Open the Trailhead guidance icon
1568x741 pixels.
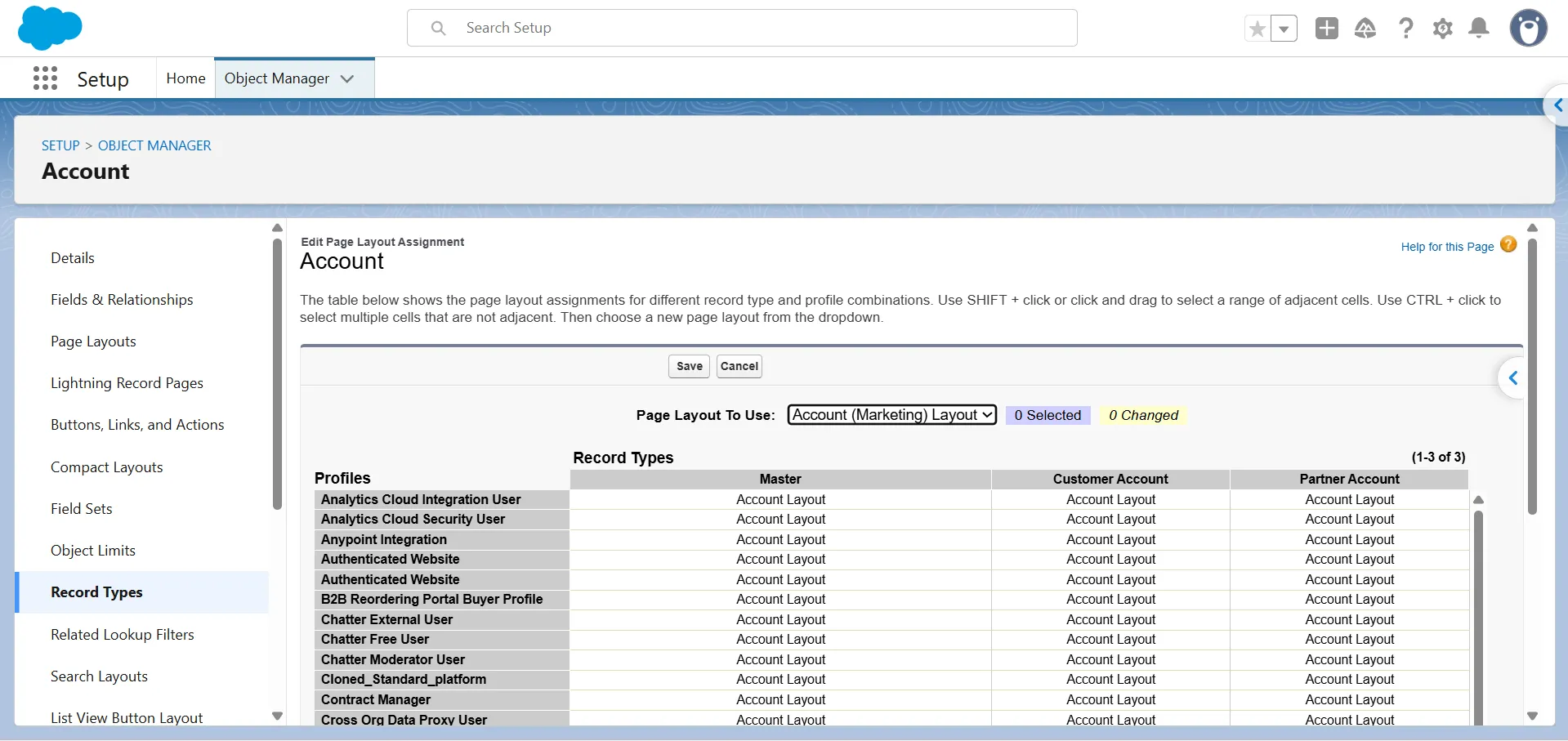coord(1365,29)
